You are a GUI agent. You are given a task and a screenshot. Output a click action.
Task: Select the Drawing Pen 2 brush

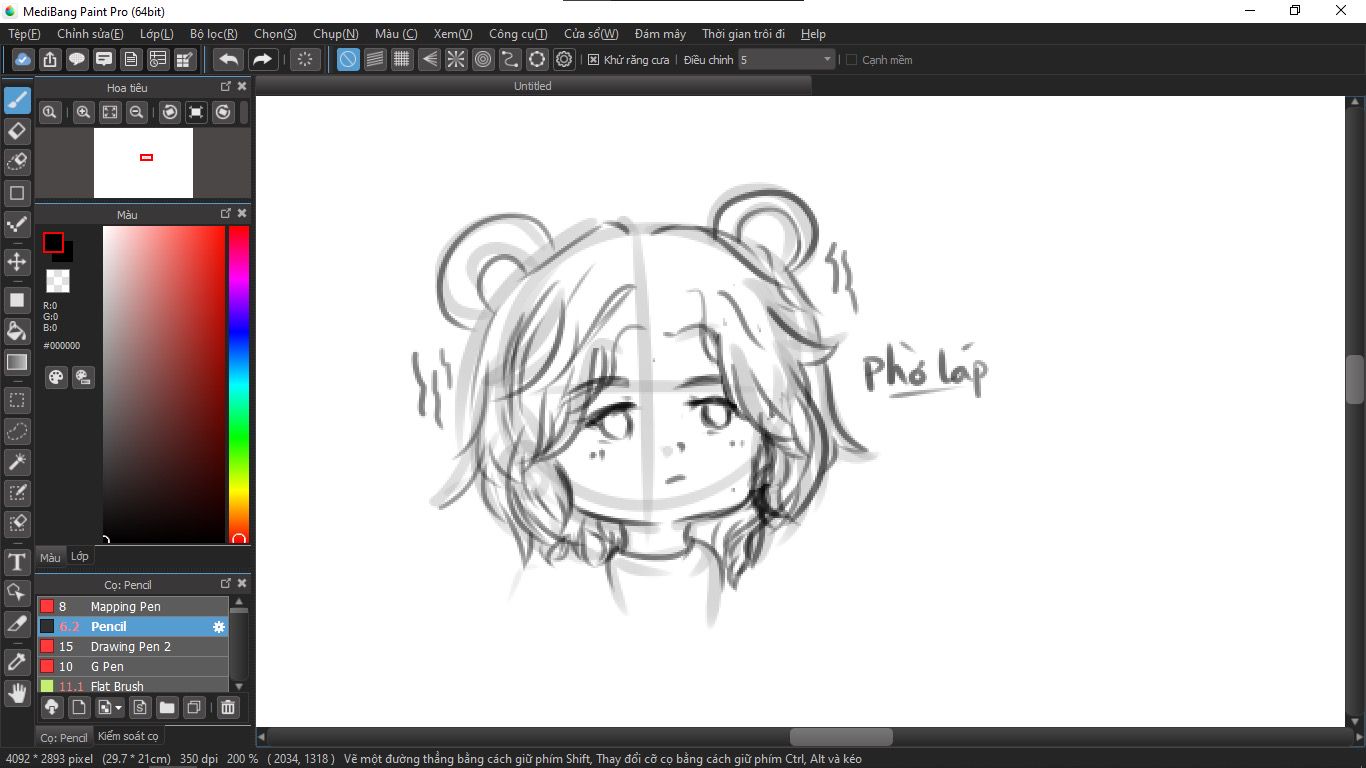coord(130,647)
